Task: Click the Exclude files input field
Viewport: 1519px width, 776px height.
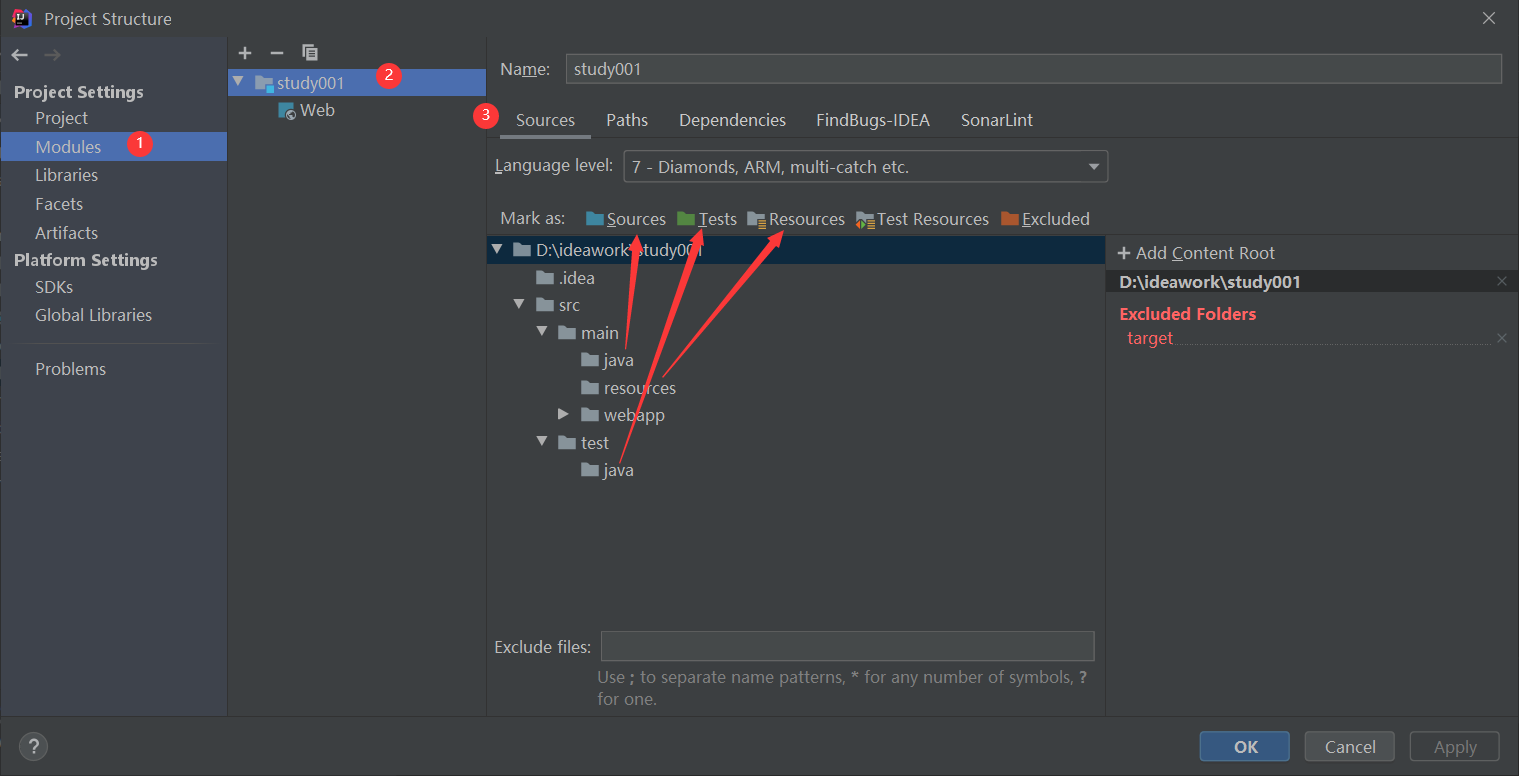Action: (x=848, y=646)
